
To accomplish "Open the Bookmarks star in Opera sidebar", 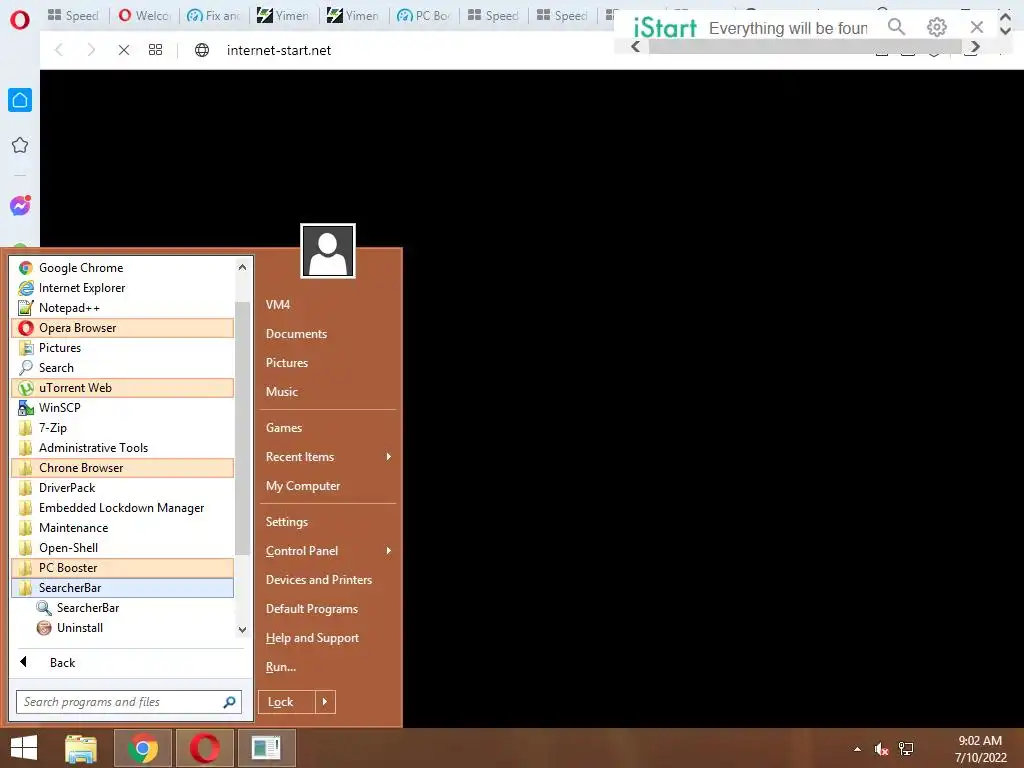I will (20, 145).
